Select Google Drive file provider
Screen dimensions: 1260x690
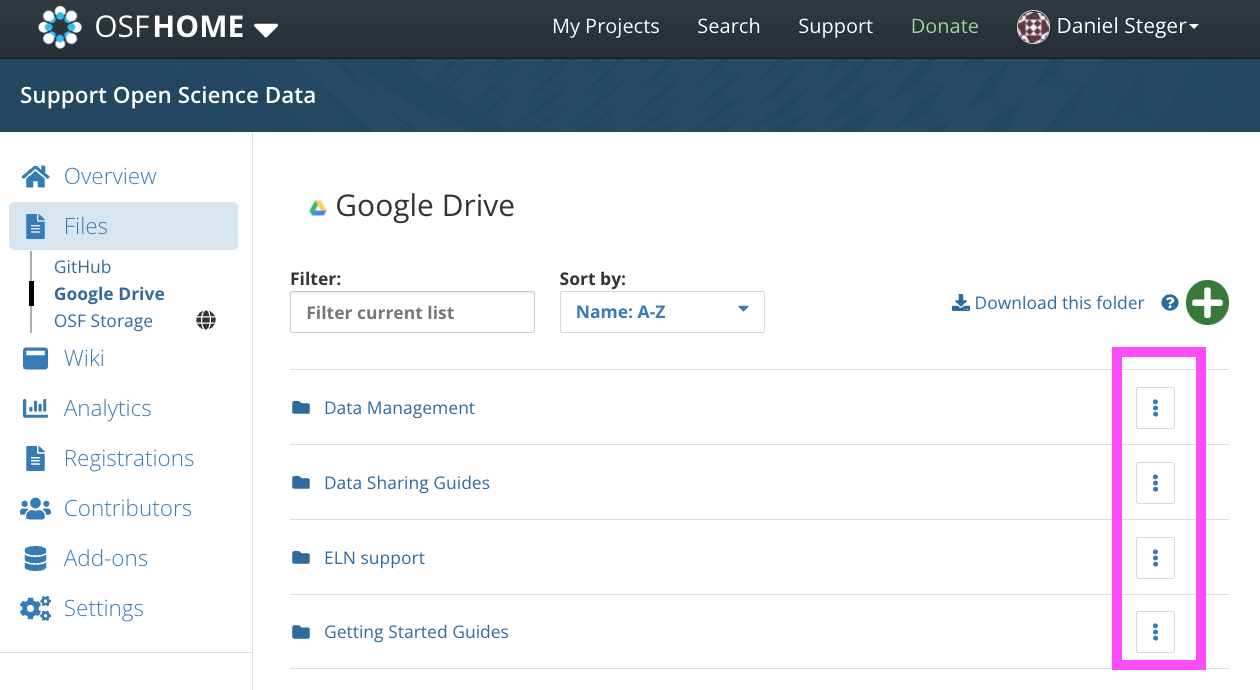tap(109, 294)
